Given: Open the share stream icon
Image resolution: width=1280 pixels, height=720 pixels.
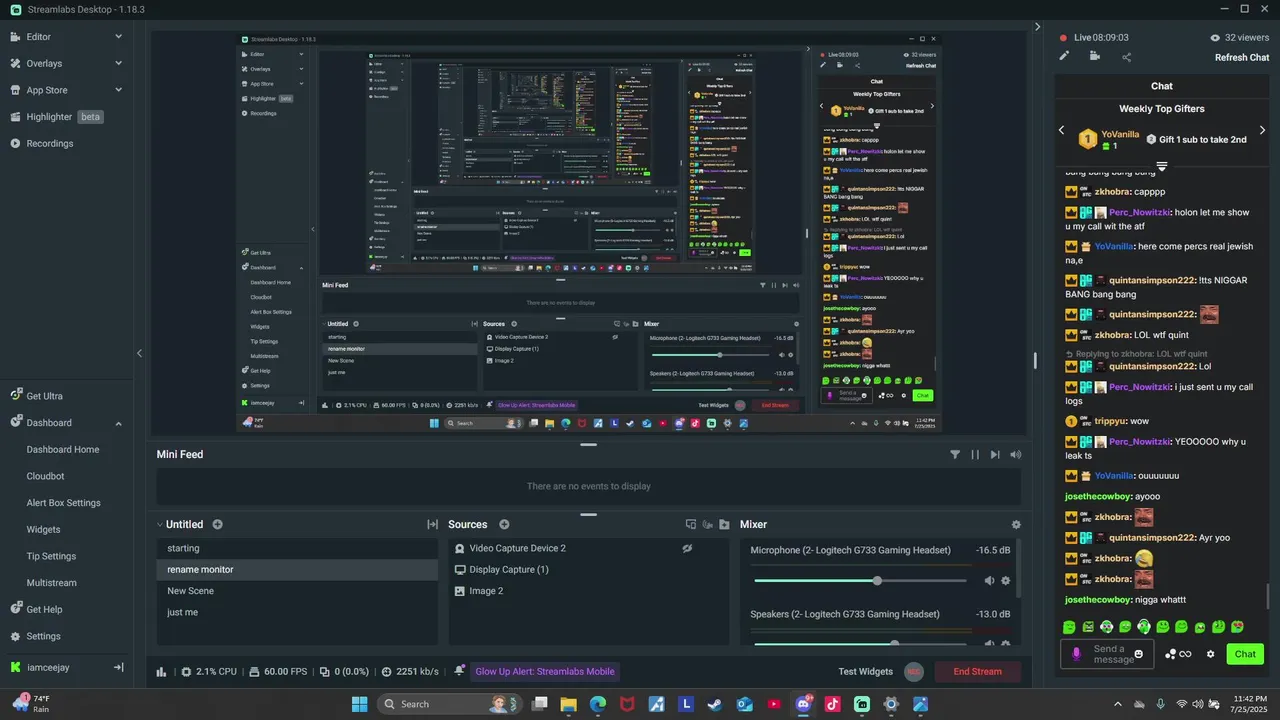Looking at the screenshot, I should point(1127,57).
